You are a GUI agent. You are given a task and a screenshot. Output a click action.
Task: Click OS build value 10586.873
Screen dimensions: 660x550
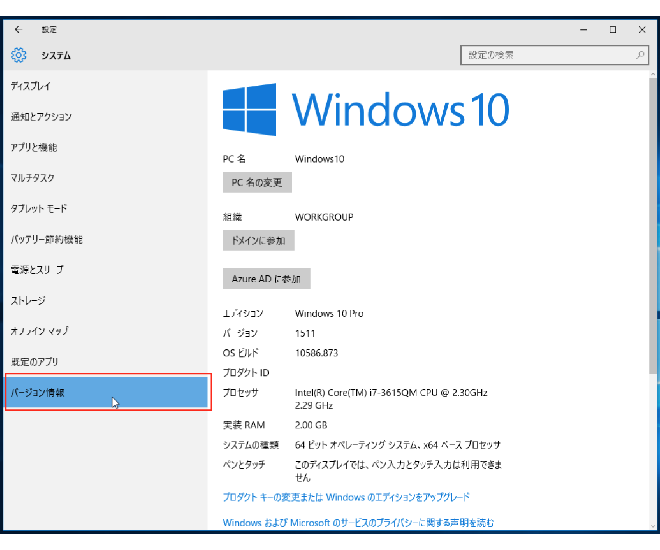click(316, 353)
